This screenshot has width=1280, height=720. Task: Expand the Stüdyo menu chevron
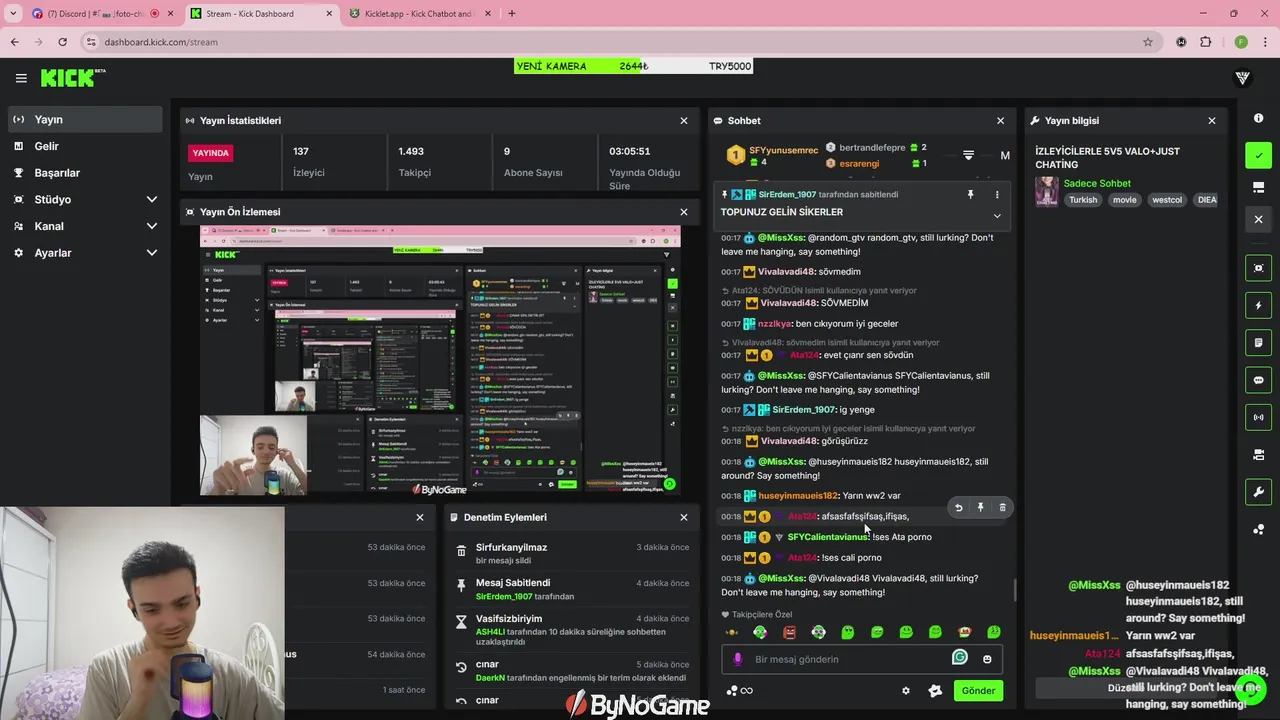(151, 199)
